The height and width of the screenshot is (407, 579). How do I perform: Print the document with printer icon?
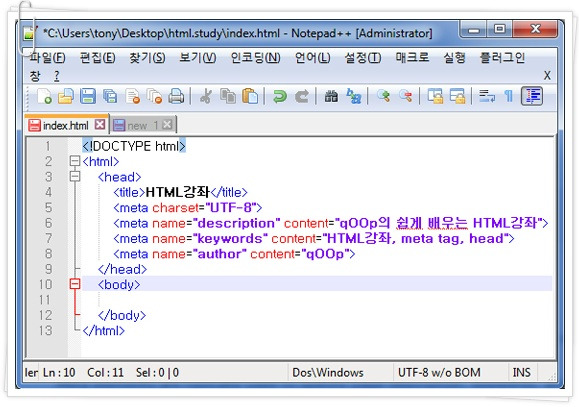(176, 97)
